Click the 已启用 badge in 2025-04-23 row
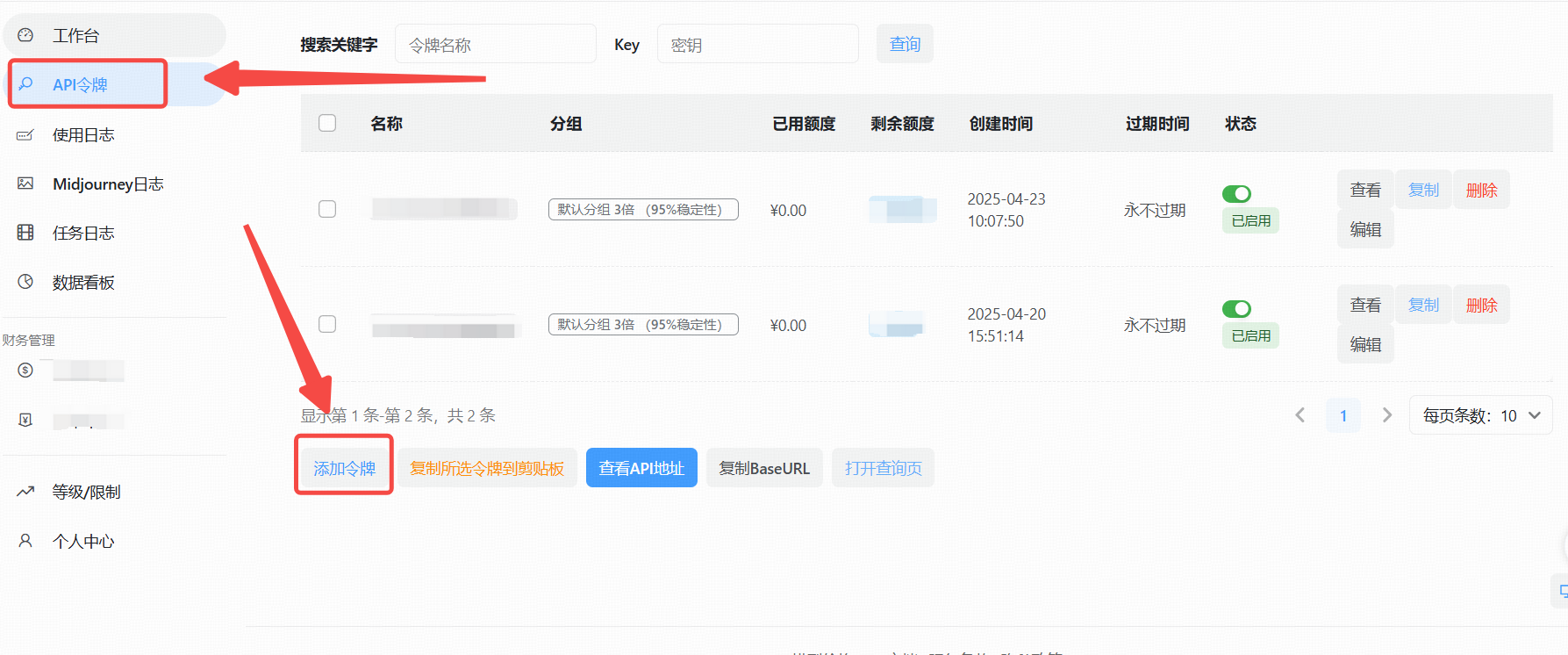 point(1250,220)
